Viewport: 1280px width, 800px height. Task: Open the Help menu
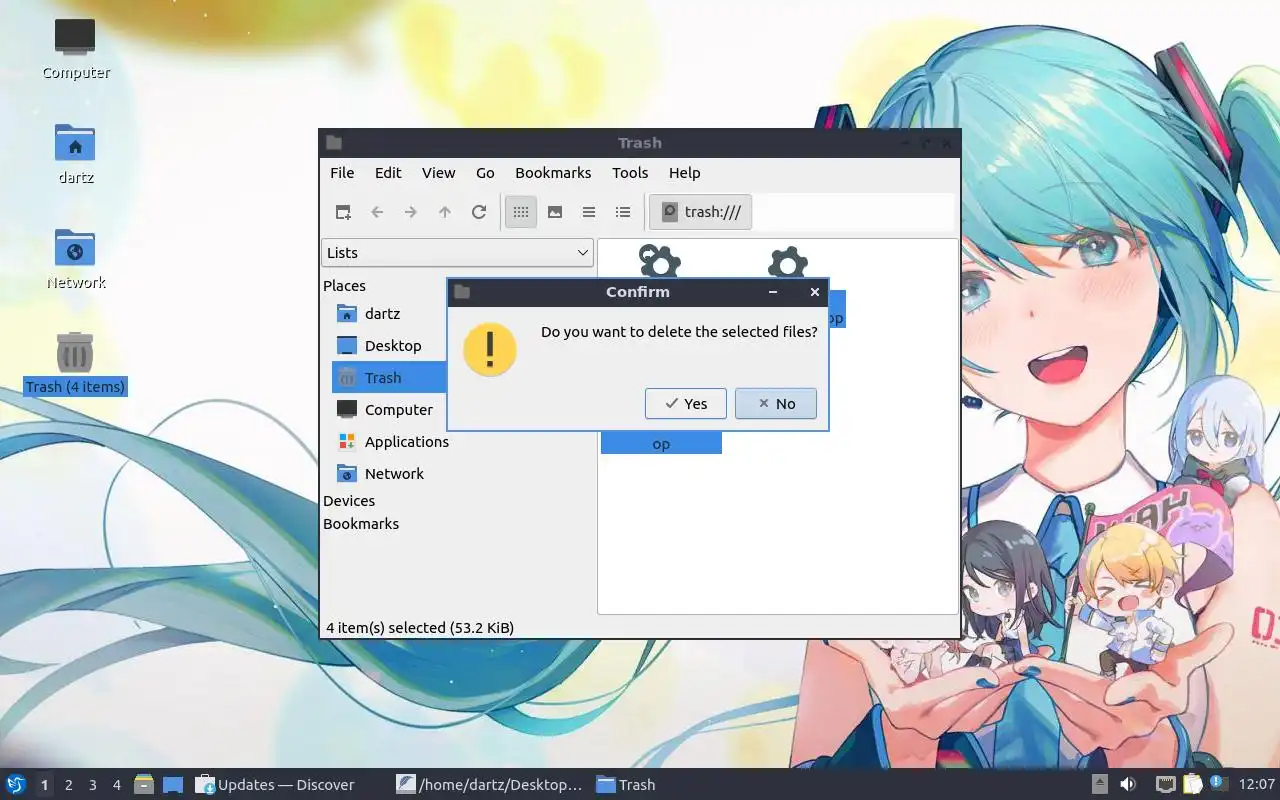[684, 173]
